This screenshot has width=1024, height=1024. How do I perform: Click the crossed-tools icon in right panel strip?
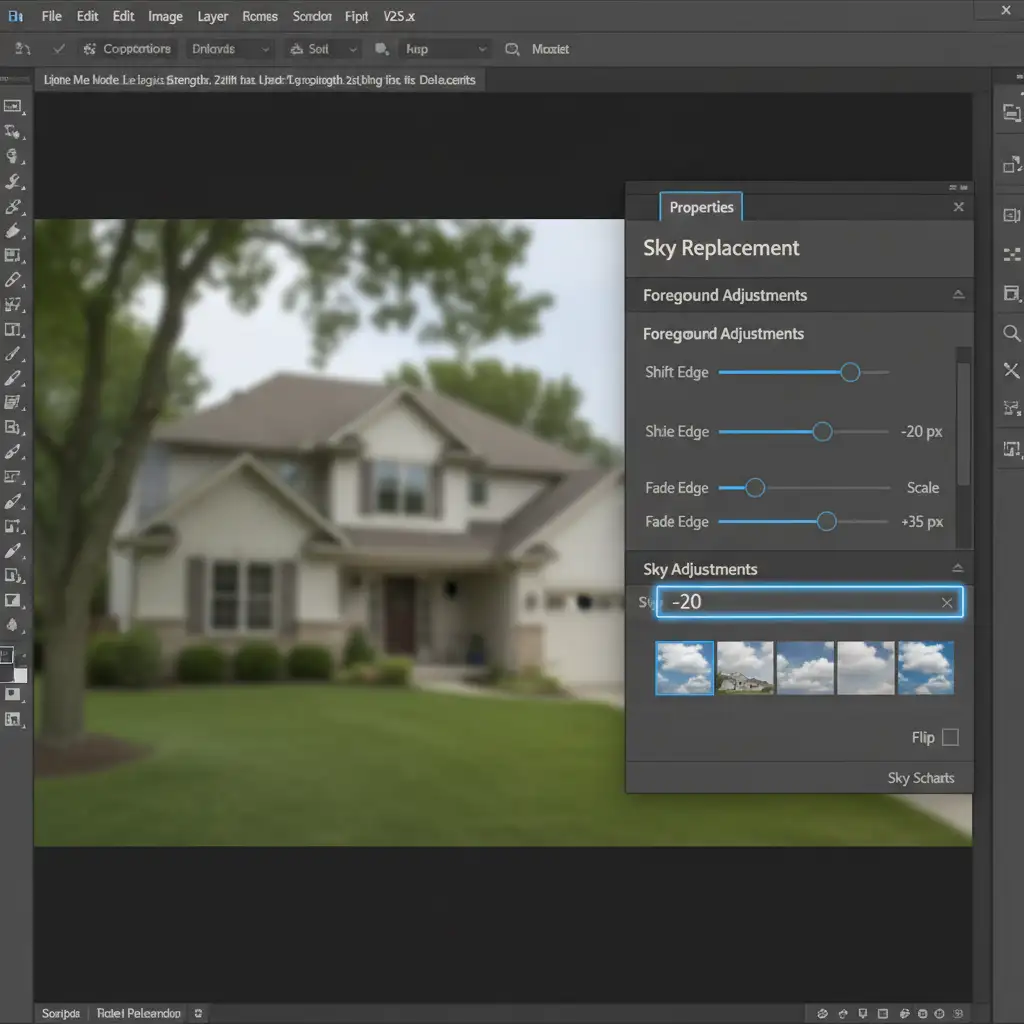1011,370
